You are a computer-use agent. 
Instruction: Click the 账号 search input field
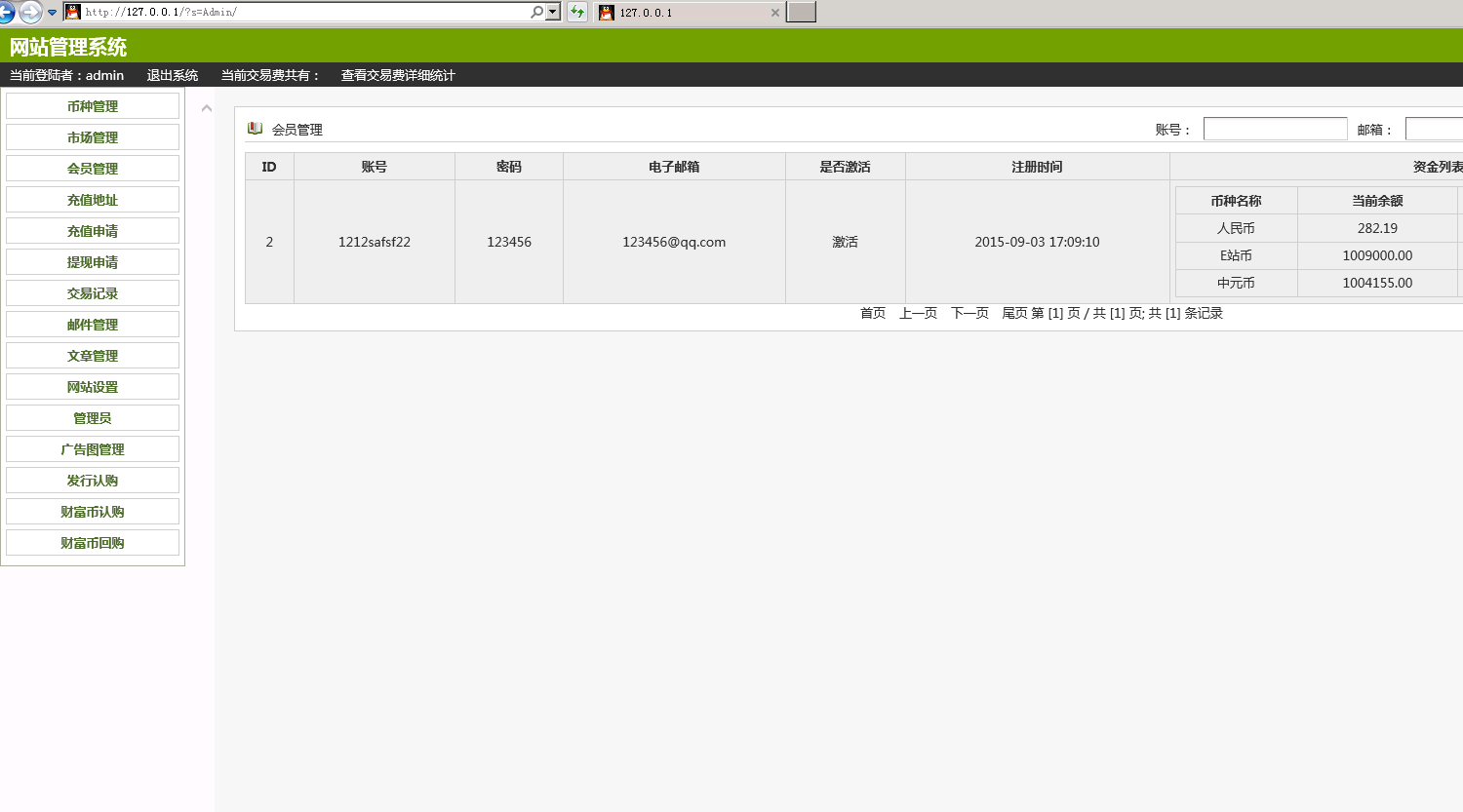pyautogui.click(x=1275, y=128)
